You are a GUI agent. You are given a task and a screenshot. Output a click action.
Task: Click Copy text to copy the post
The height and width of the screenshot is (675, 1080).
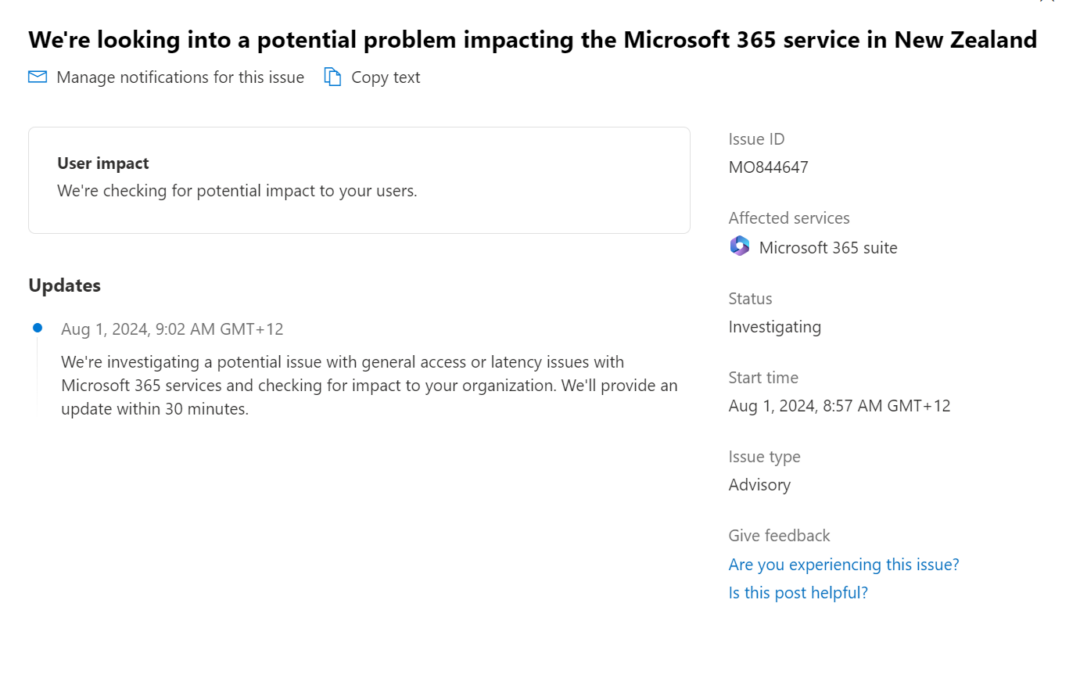tap(385, 77)
